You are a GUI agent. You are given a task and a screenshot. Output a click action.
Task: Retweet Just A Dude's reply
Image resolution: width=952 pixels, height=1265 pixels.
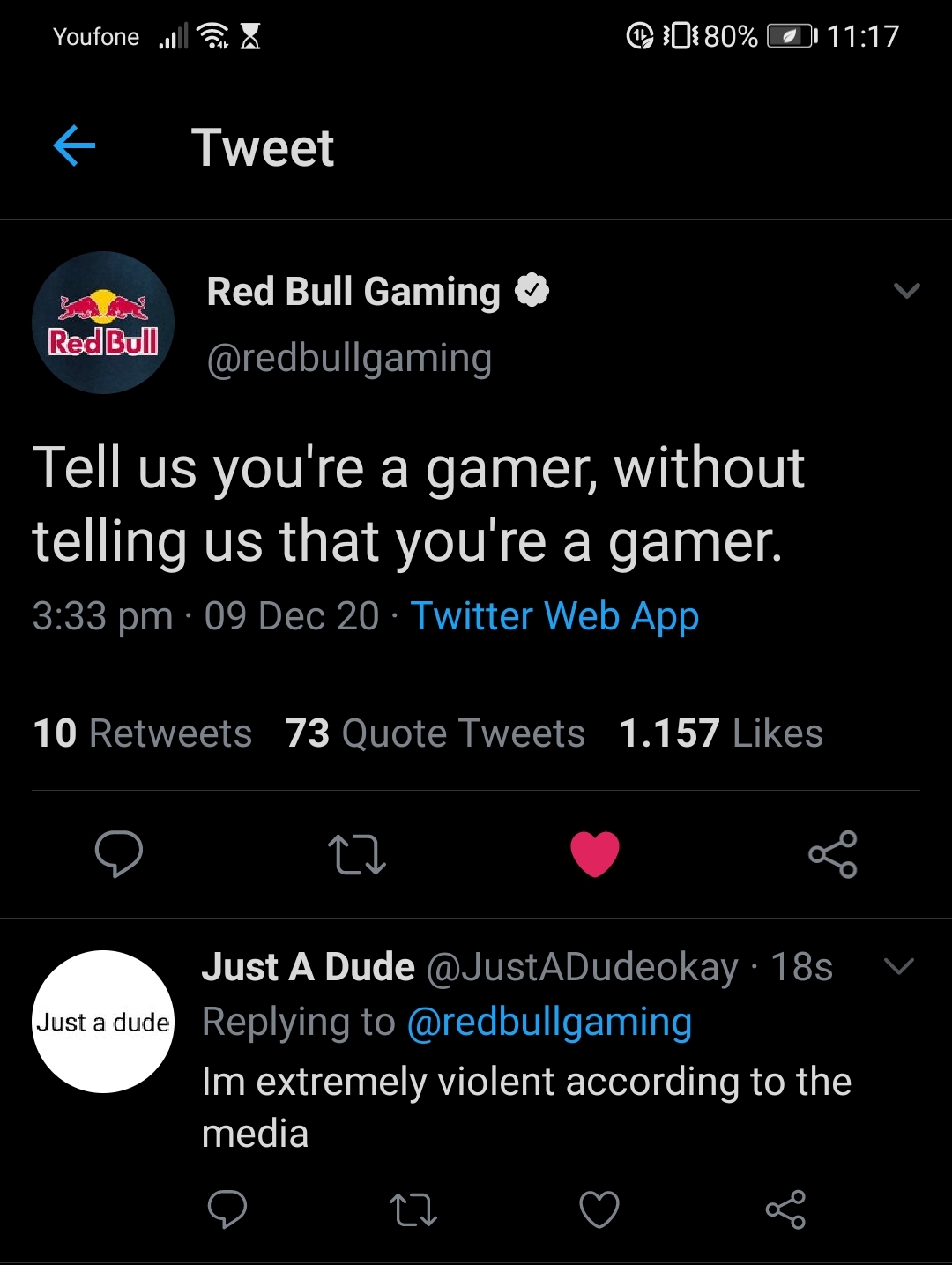413,1209
